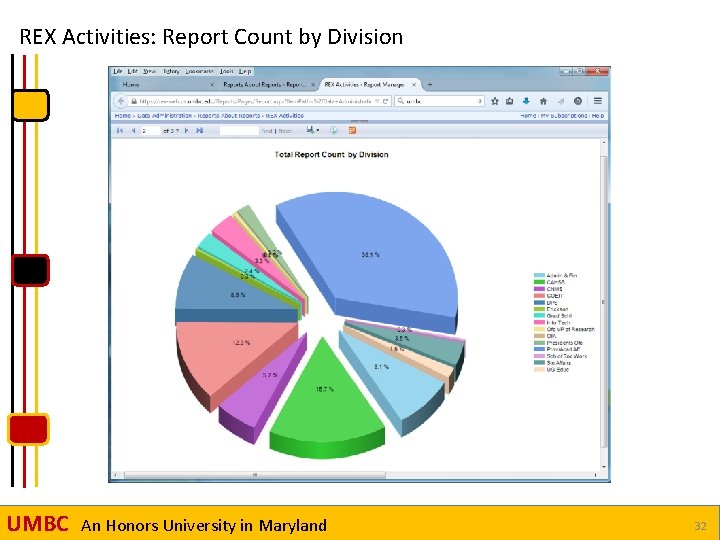Open the Help menu in menu bar

point(245,71)
